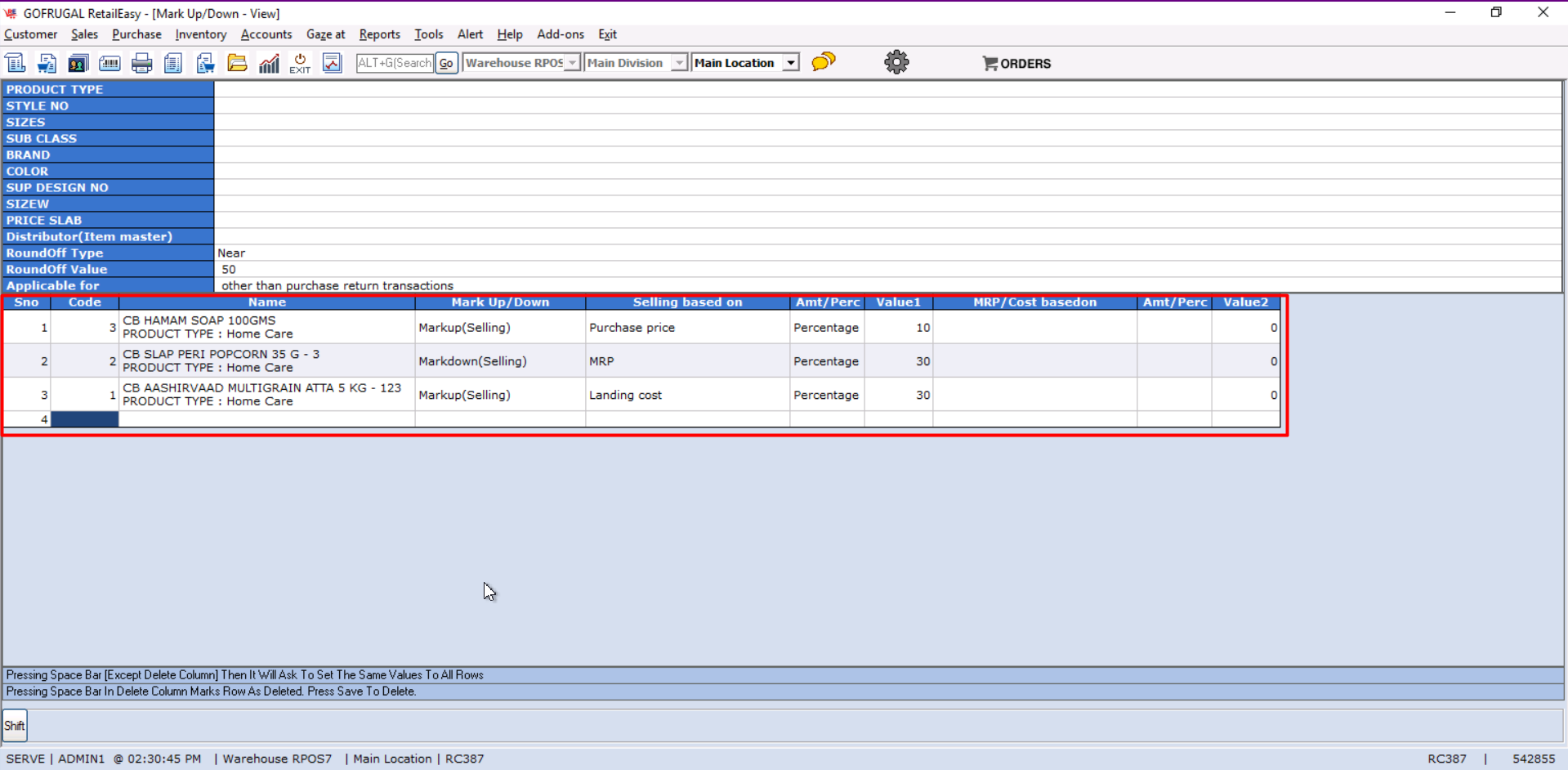The width and height of the screenshot is (1568, 770).
Task: Click the red line graph report icon
Action: click(x=332, y=63)
